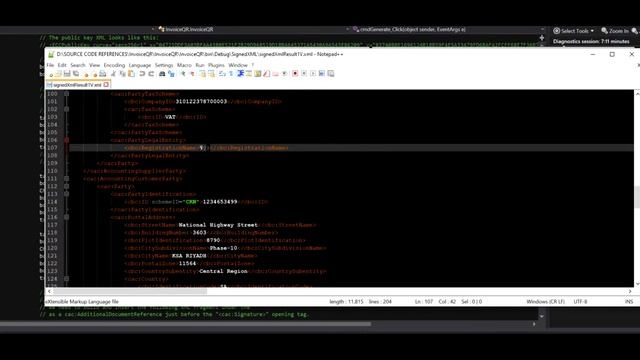
Task: Click the Close document toolbar icon
Action: (86, 74)
